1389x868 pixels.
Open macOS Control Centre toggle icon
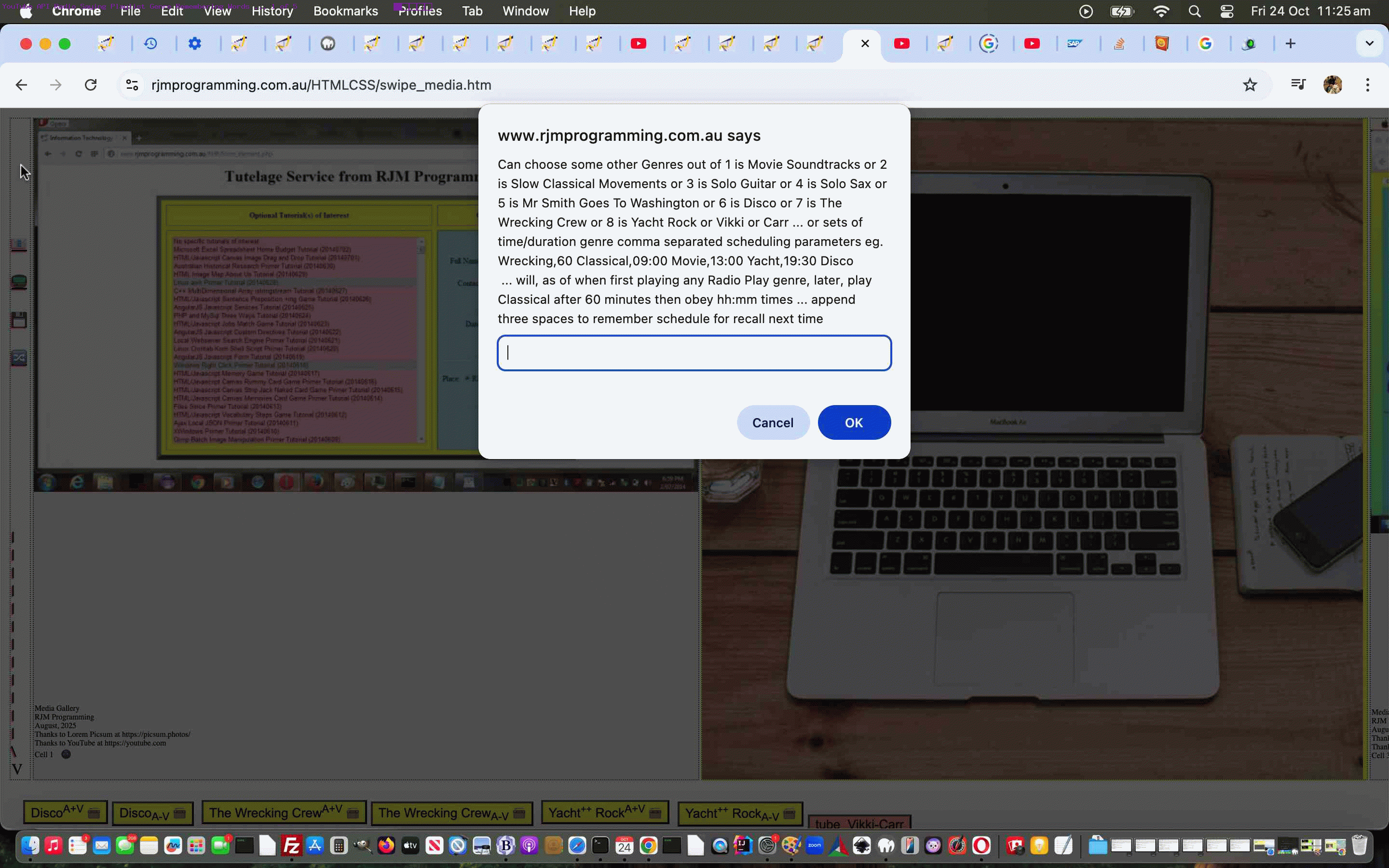[x=1226, y=11]
